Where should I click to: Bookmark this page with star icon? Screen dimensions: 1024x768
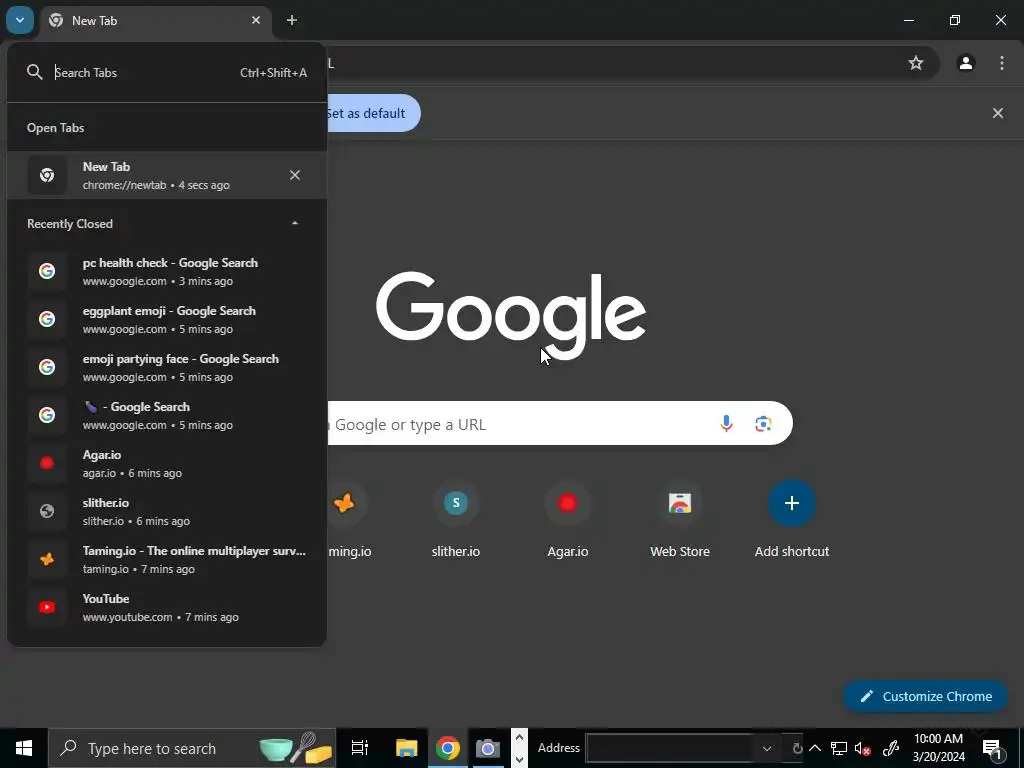(x=916, y=63)
